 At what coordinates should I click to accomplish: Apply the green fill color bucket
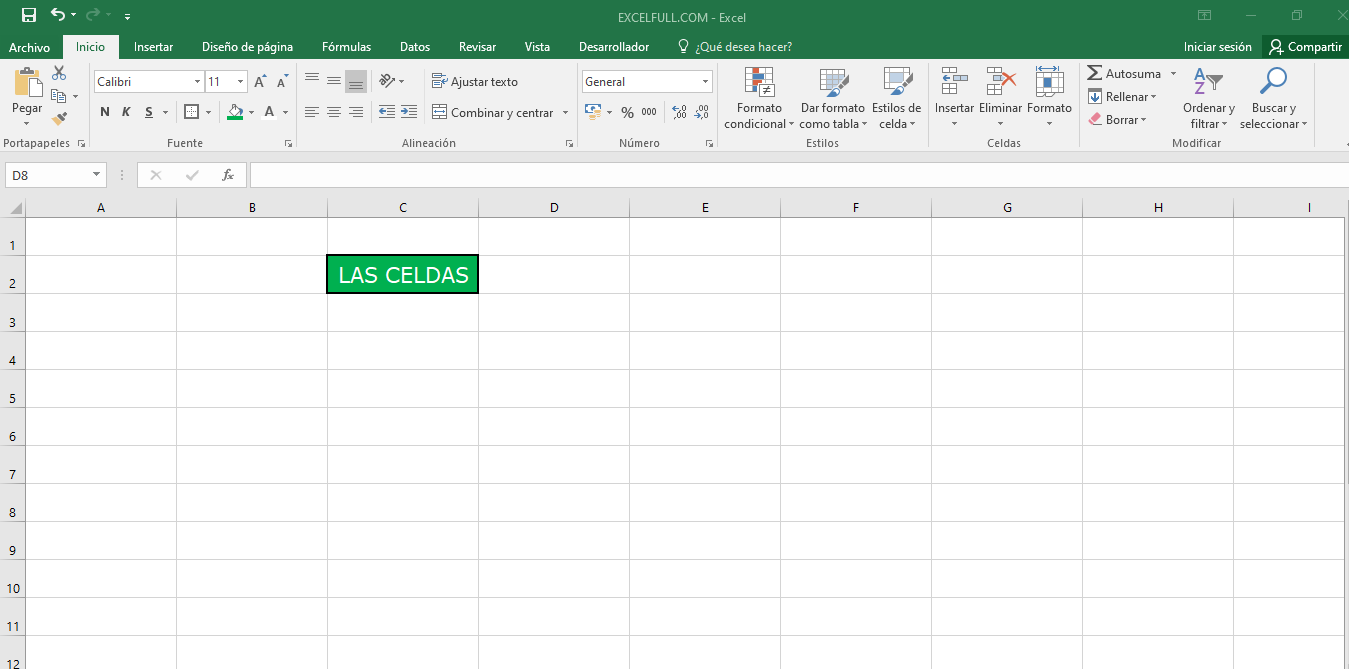click(235, 112)
